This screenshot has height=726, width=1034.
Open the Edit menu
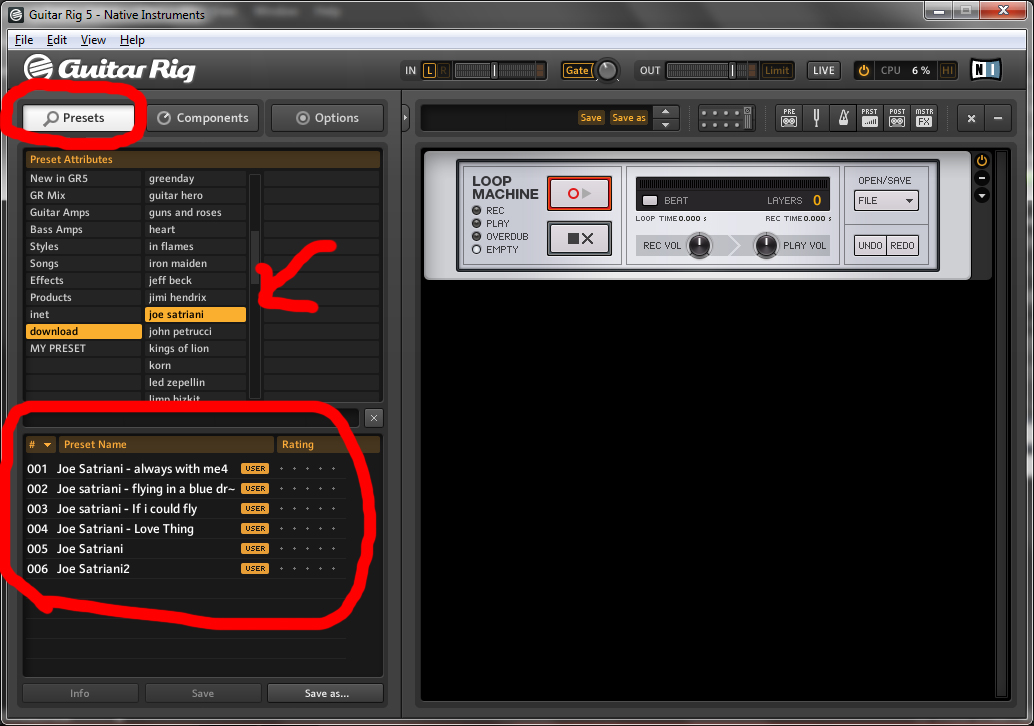tap(57, 40)
